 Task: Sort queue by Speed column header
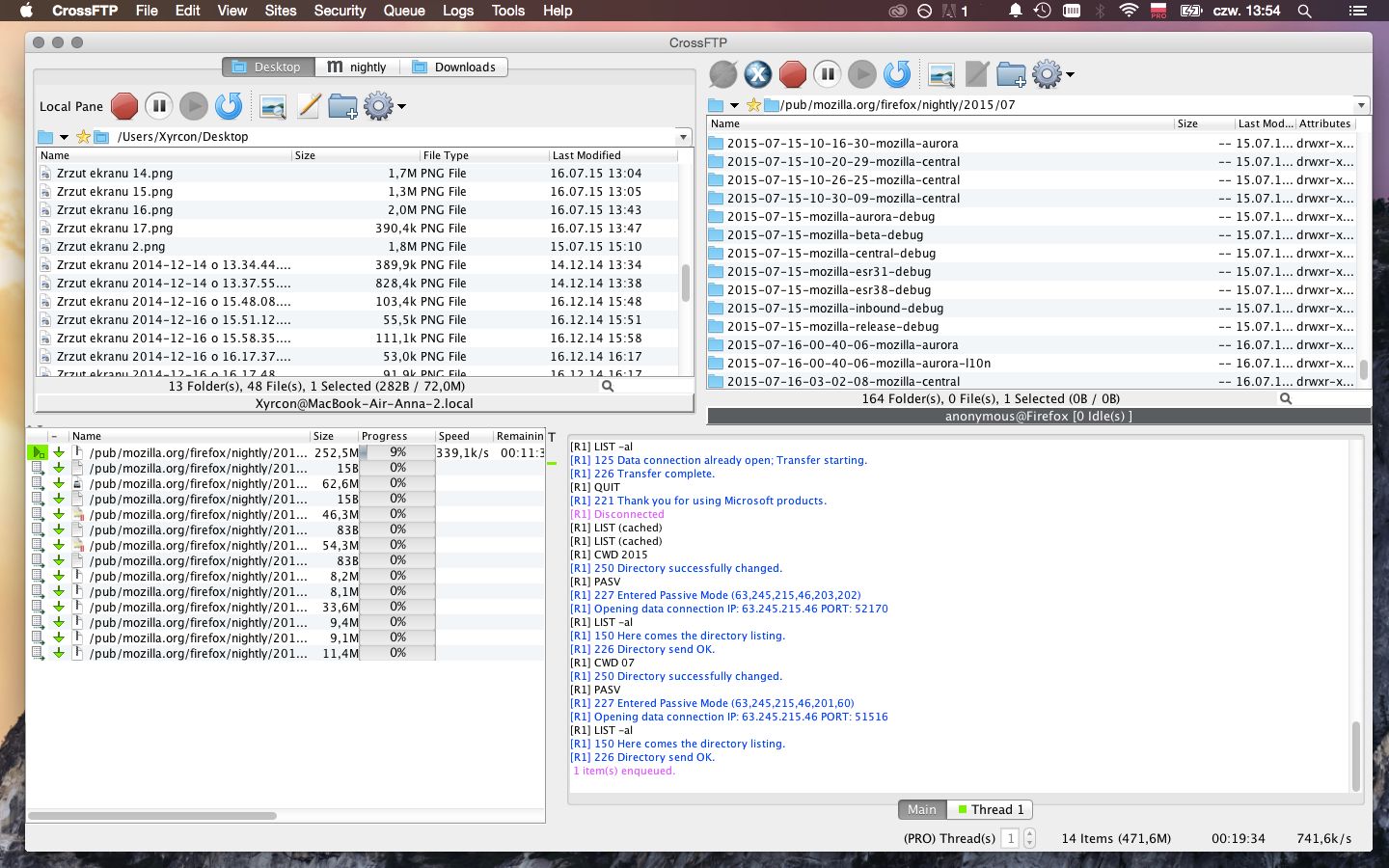click(x=463, y=436)
